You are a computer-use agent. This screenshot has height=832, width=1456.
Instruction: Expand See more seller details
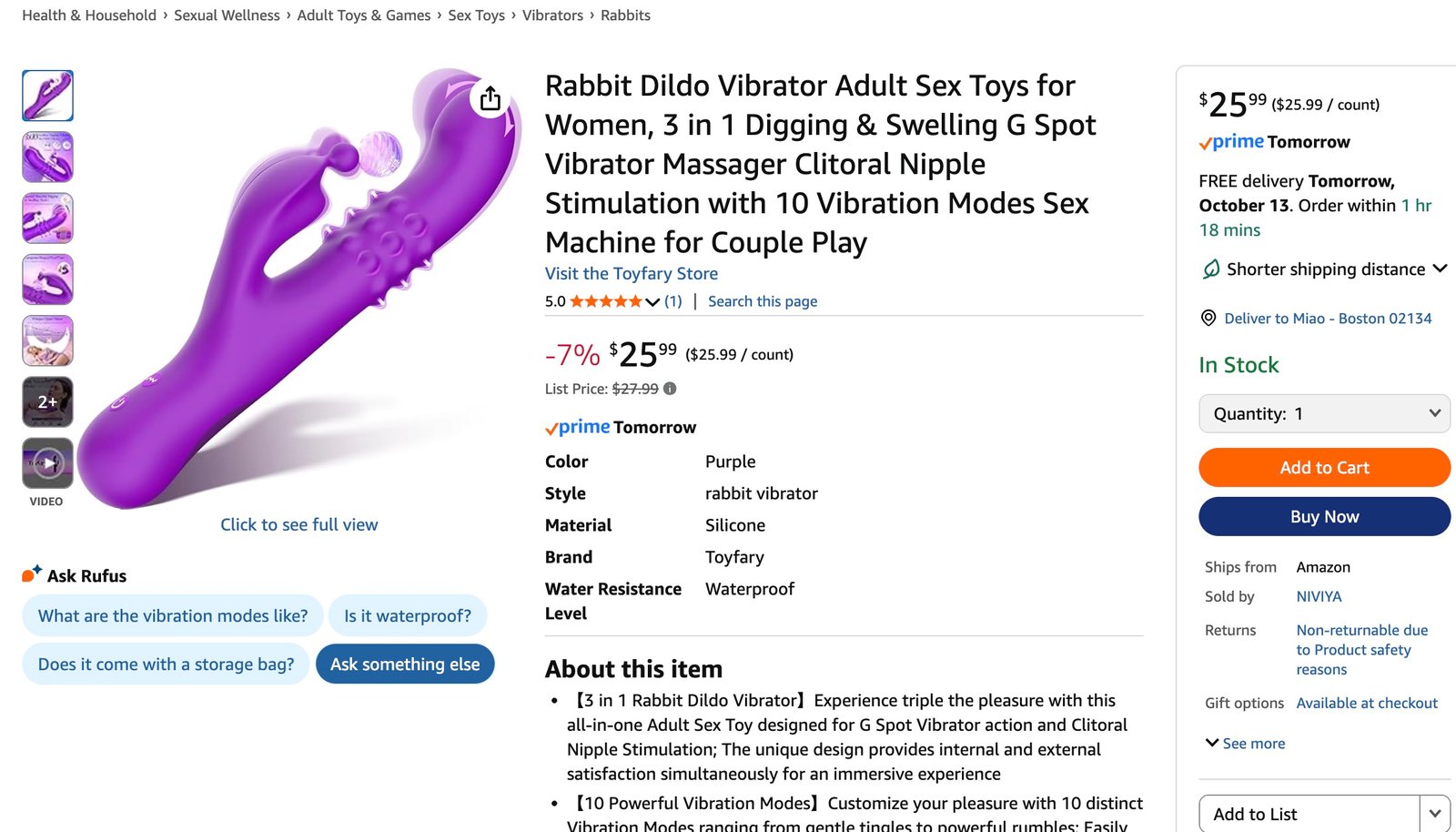[1245, 743]
